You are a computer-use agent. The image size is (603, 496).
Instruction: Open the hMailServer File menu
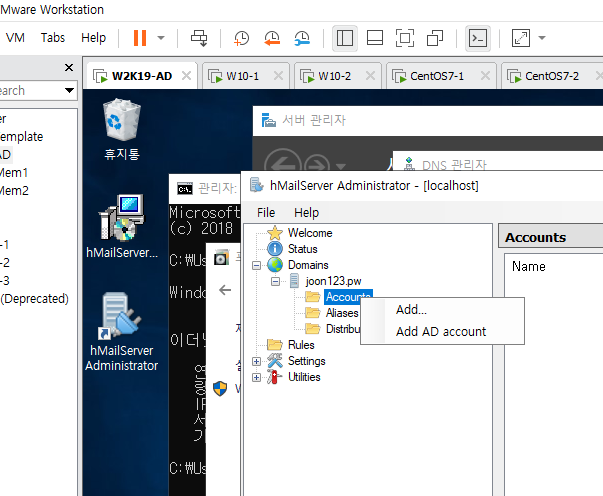click(266, 213)
